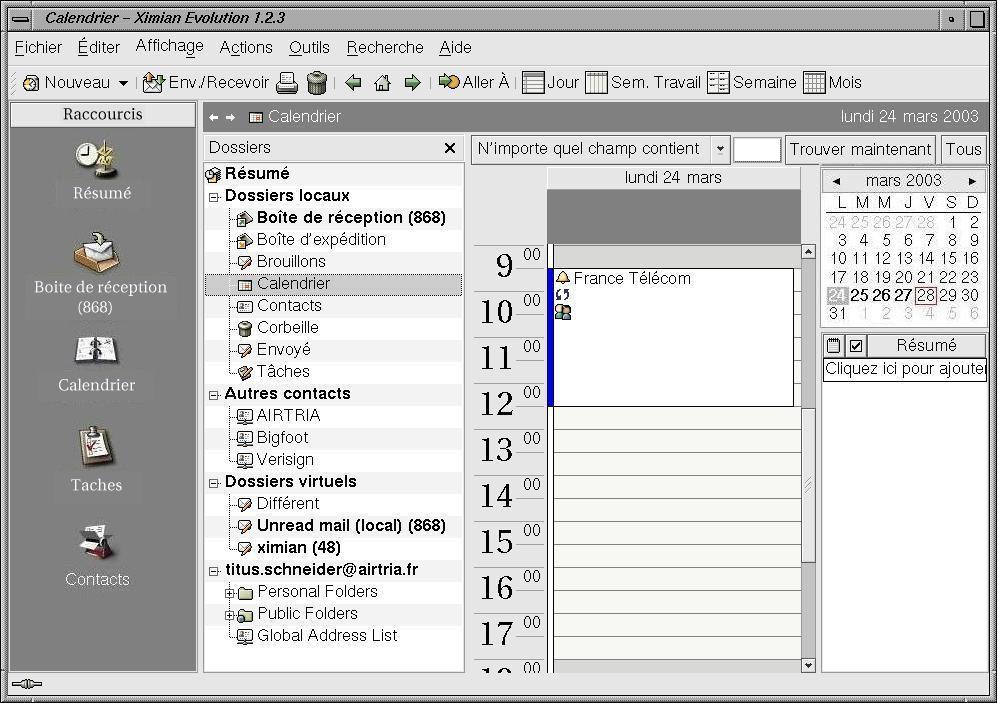Click the calendar vertical scrollbar down arrow
997x703 pixels.
pos(808,665)
